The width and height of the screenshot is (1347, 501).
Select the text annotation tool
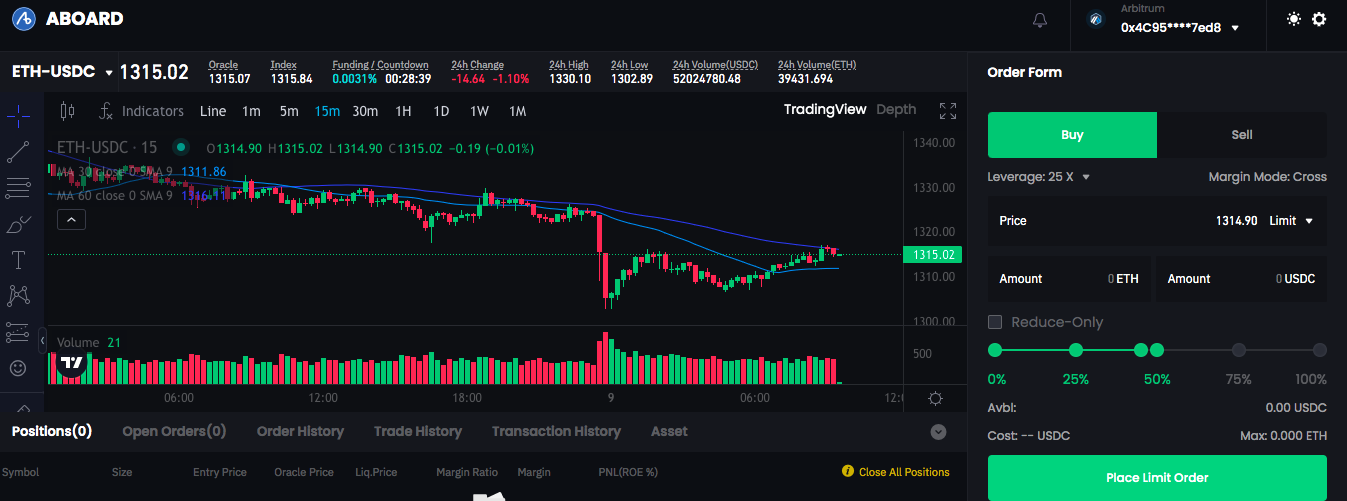tap(18, 260)
